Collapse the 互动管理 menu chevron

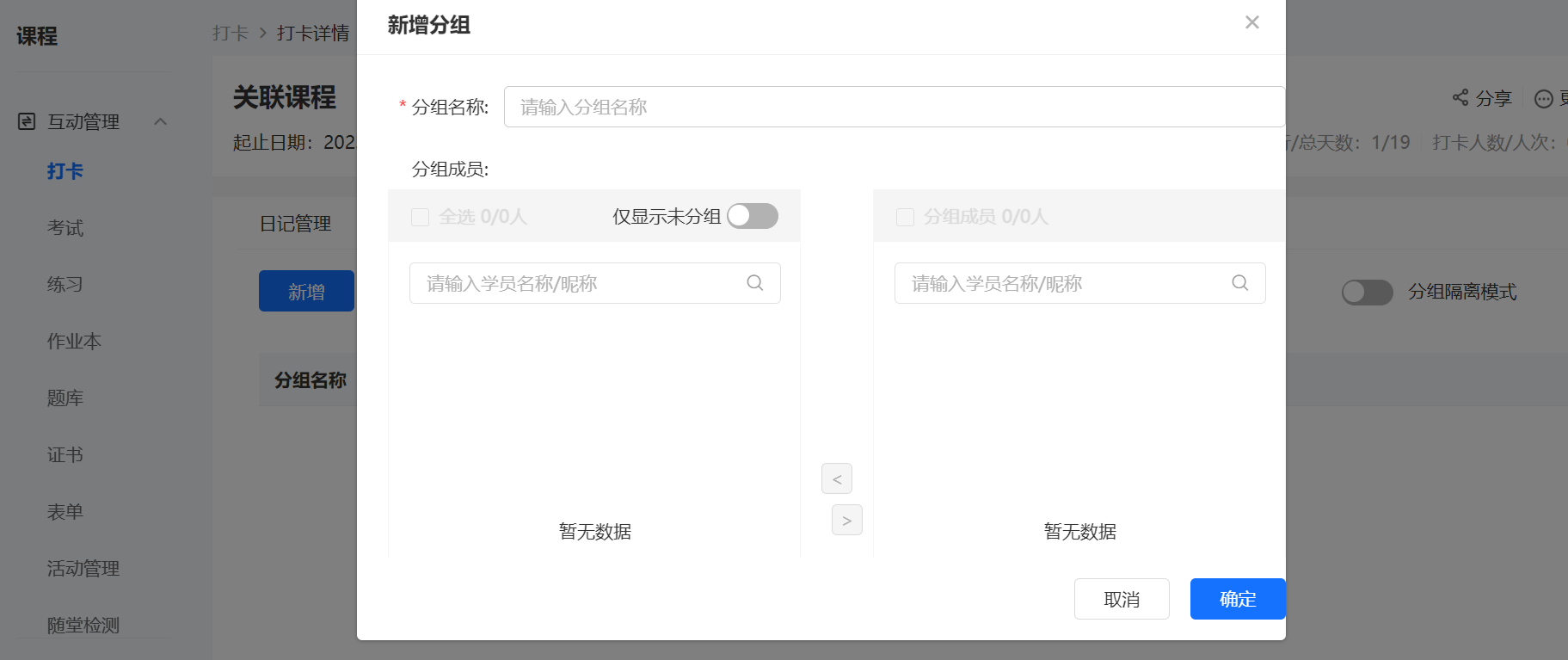160,121
